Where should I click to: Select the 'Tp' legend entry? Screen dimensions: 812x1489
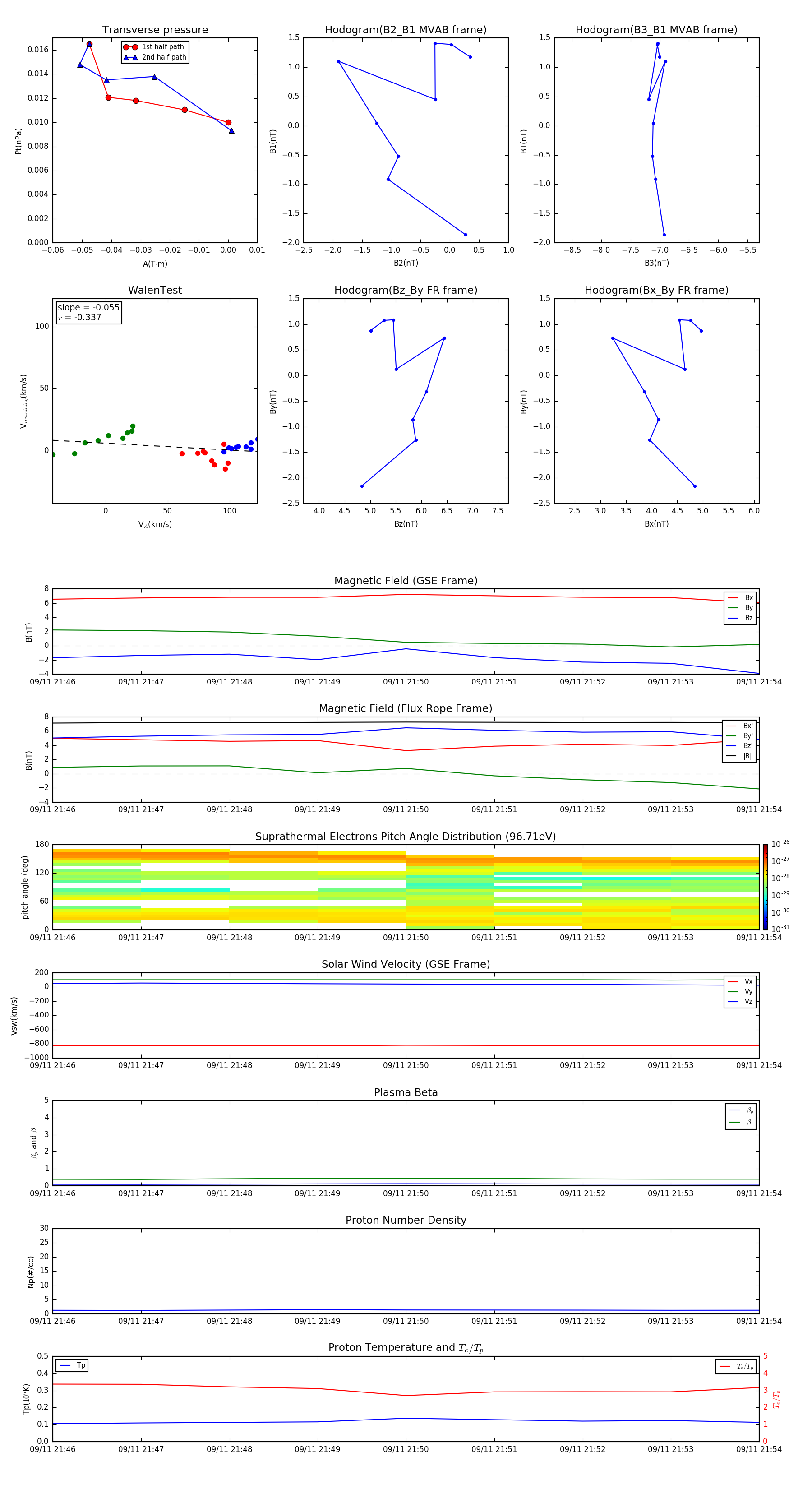[x=72, y=1365]
